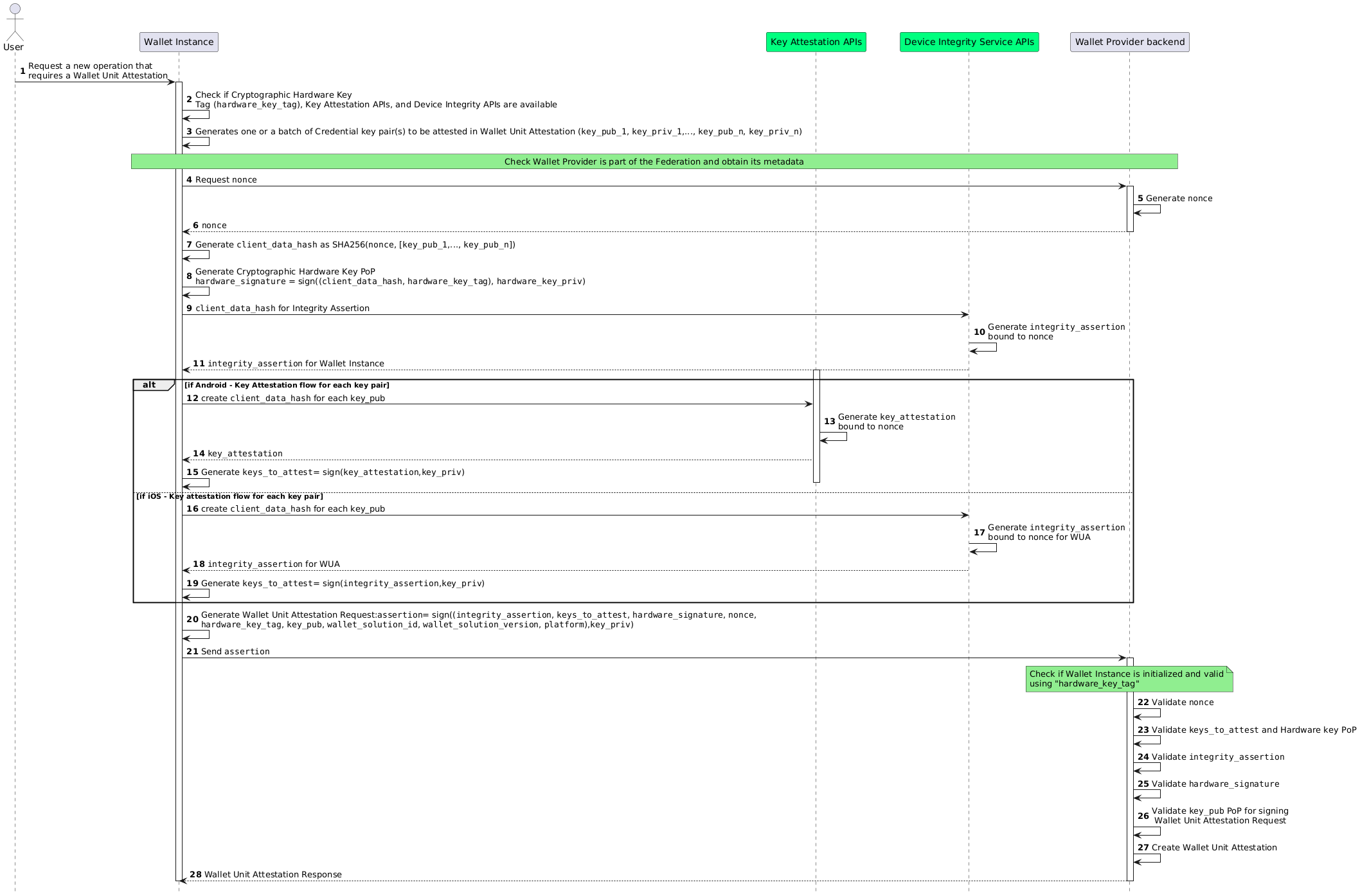This screenshot has width=1360, height=896.
Task: Click the Validate nonce self-arrow
Action: (1147, 713)
